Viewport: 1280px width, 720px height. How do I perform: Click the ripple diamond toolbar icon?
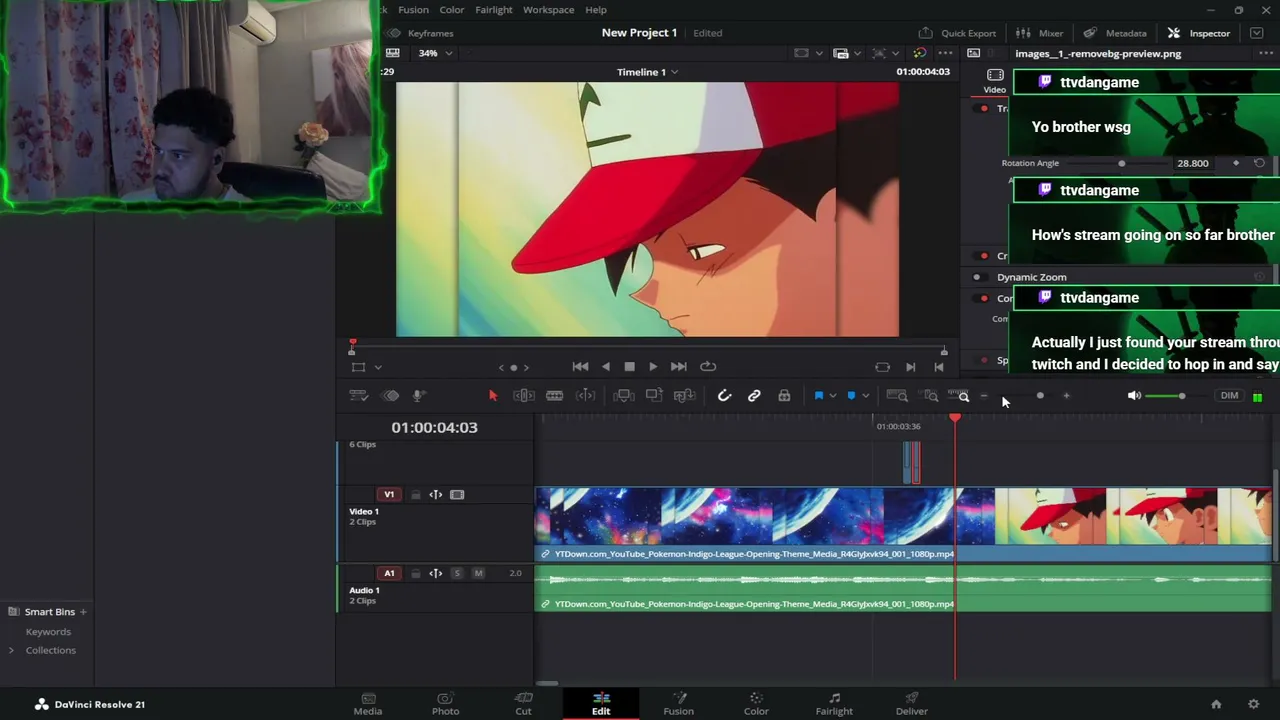point(391,396)
